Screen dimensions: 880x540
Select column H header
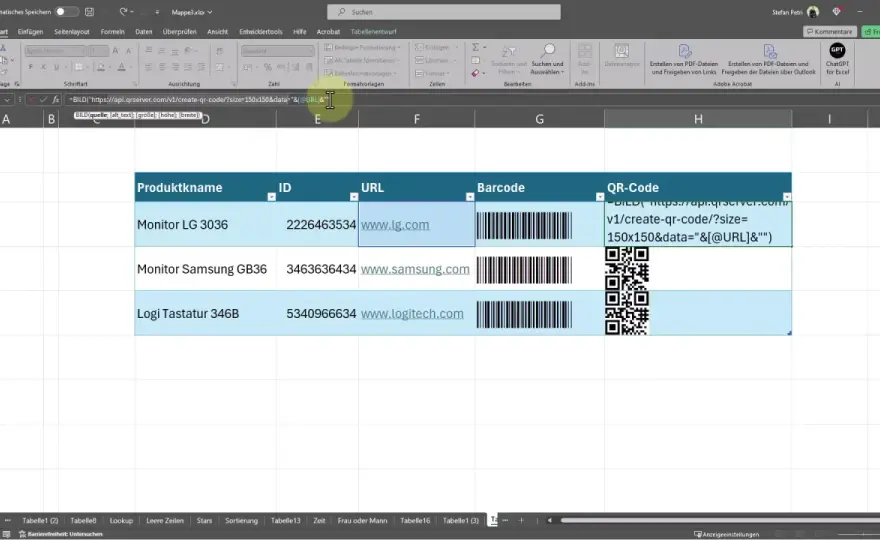tap(698, 118)
